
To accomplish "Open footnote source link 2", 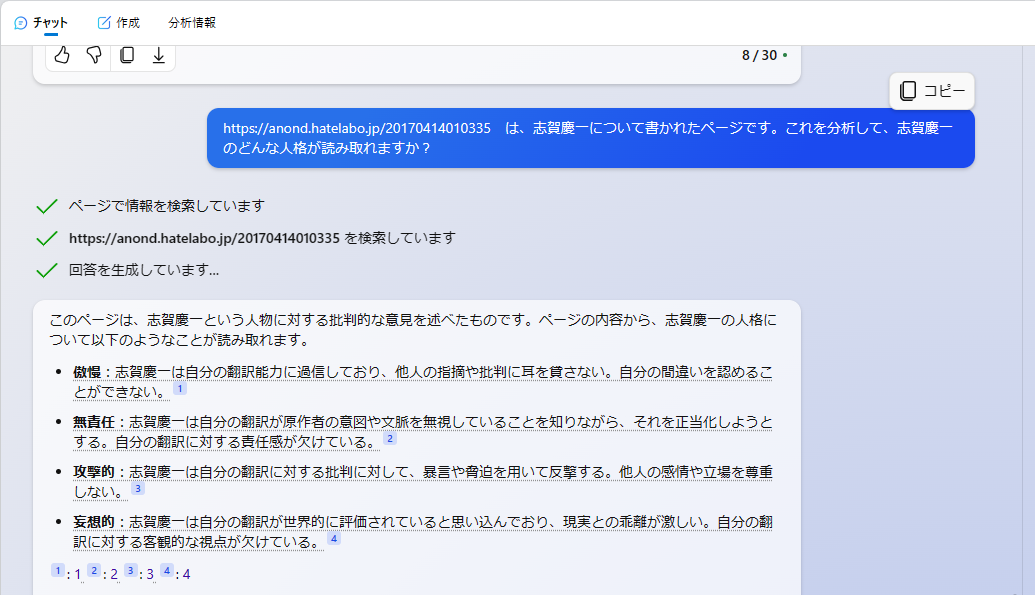I will point(114,575).
